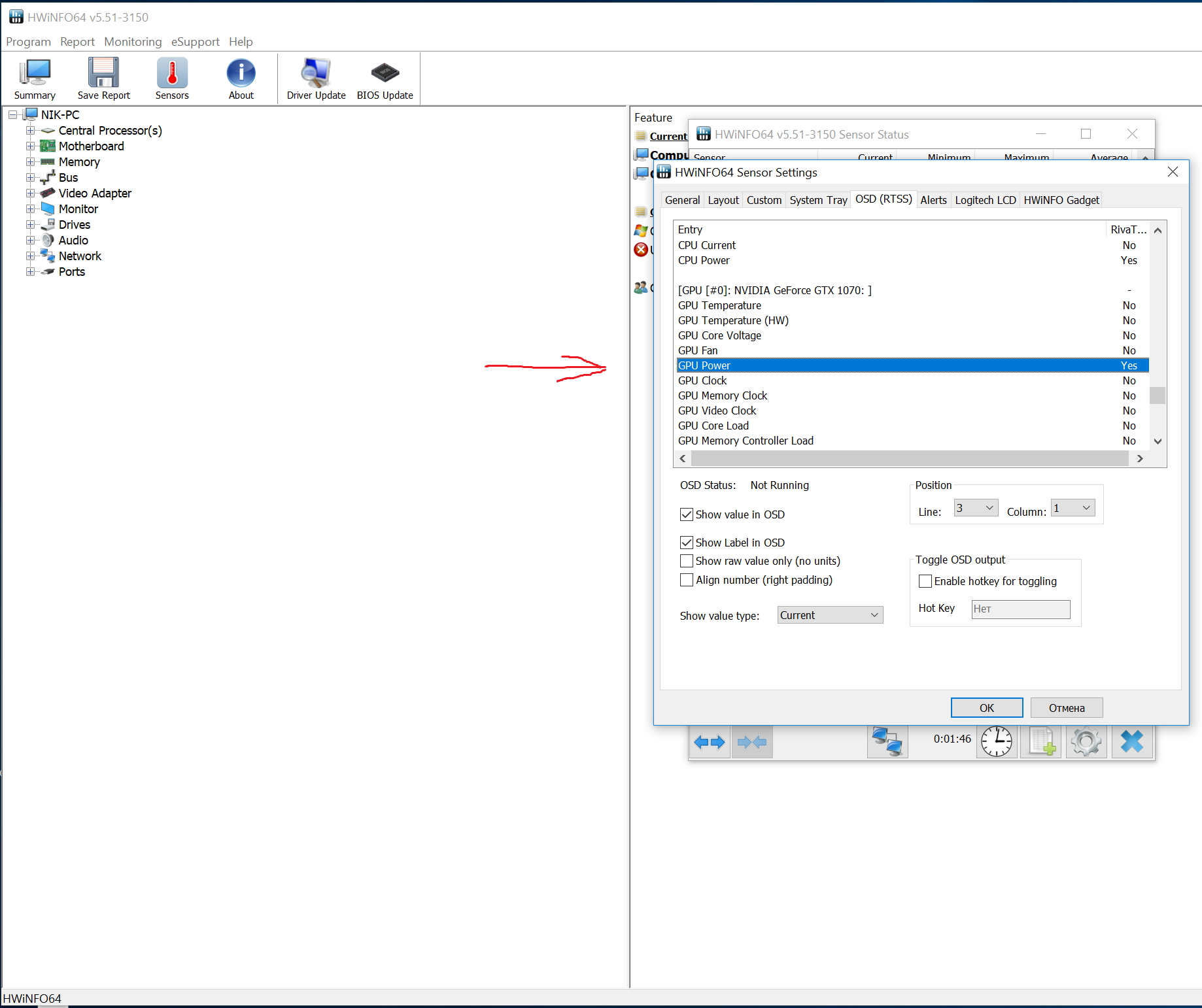This screenshot has width=1202, height=1008.
Task: Click the Audio speaker icon
Action: coord(48,240)
